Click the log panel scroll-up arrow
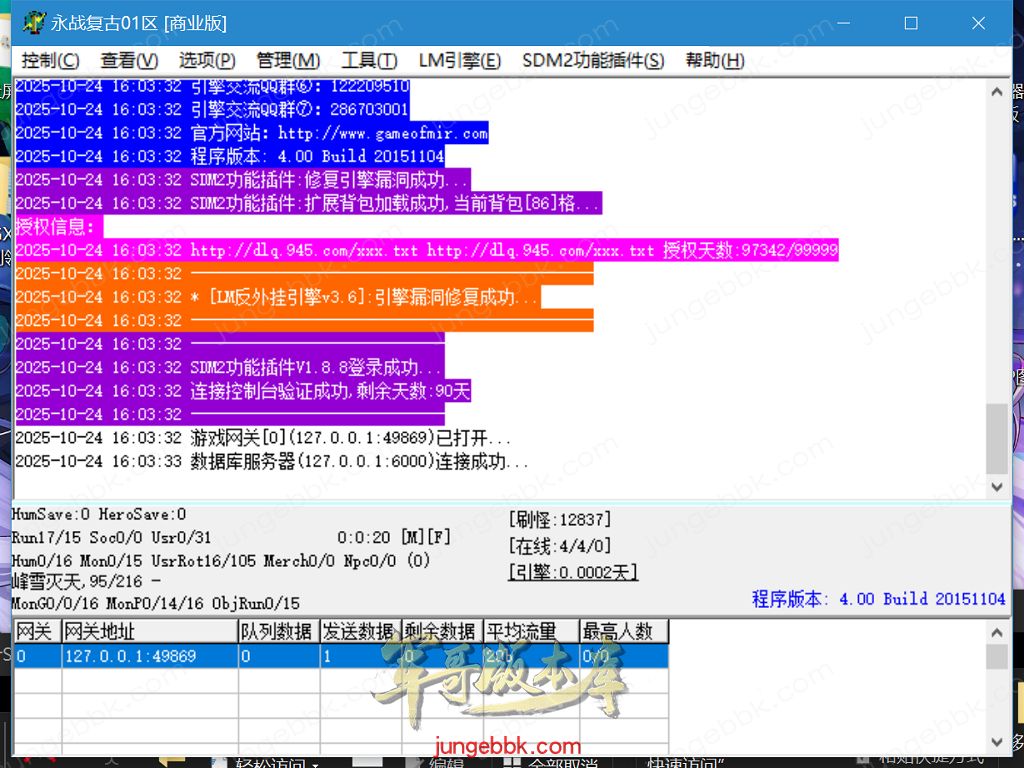Viewport: 1024px width, 768px height. point(997,92)
